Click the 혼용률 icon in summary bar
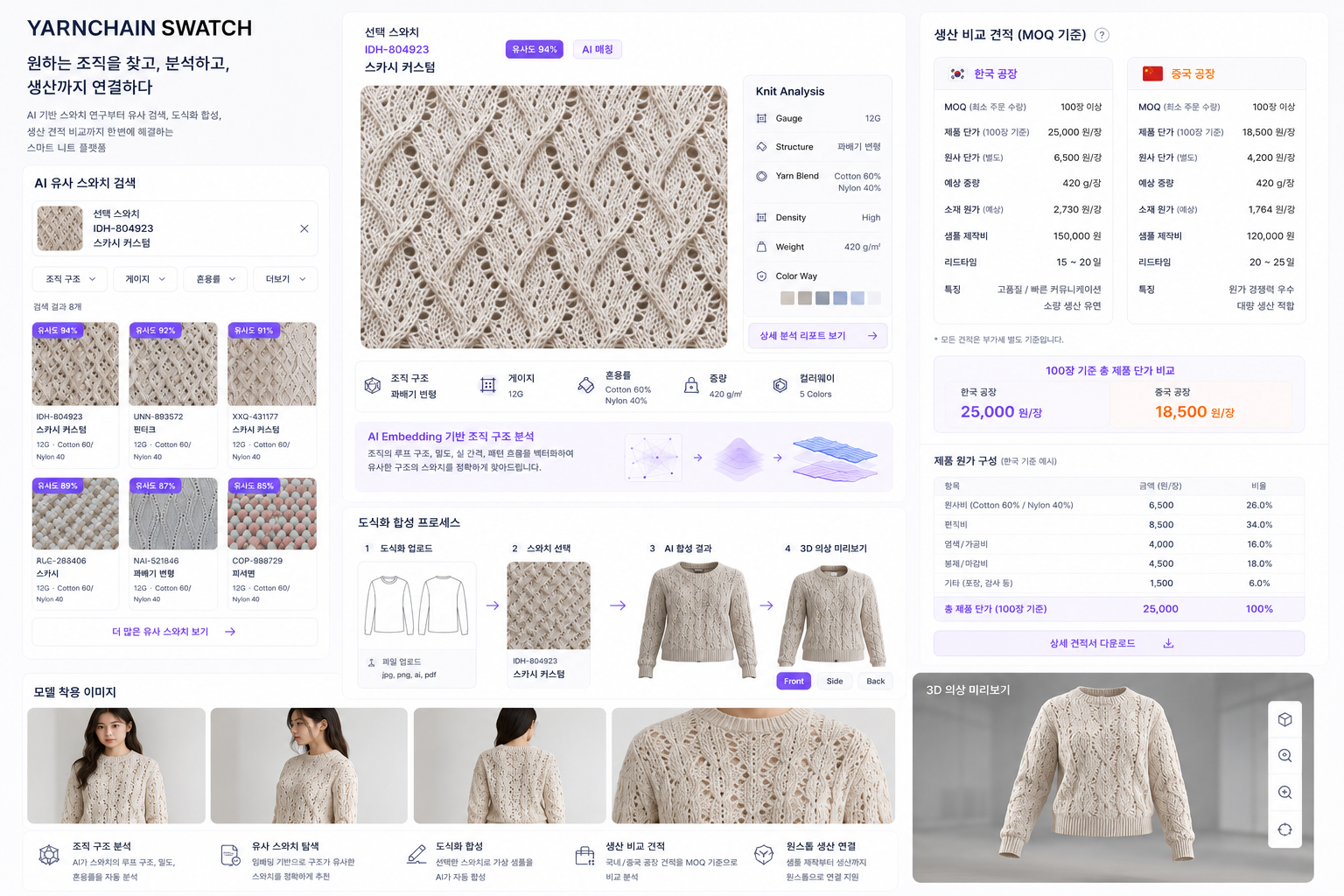 [x=585, y=386]
